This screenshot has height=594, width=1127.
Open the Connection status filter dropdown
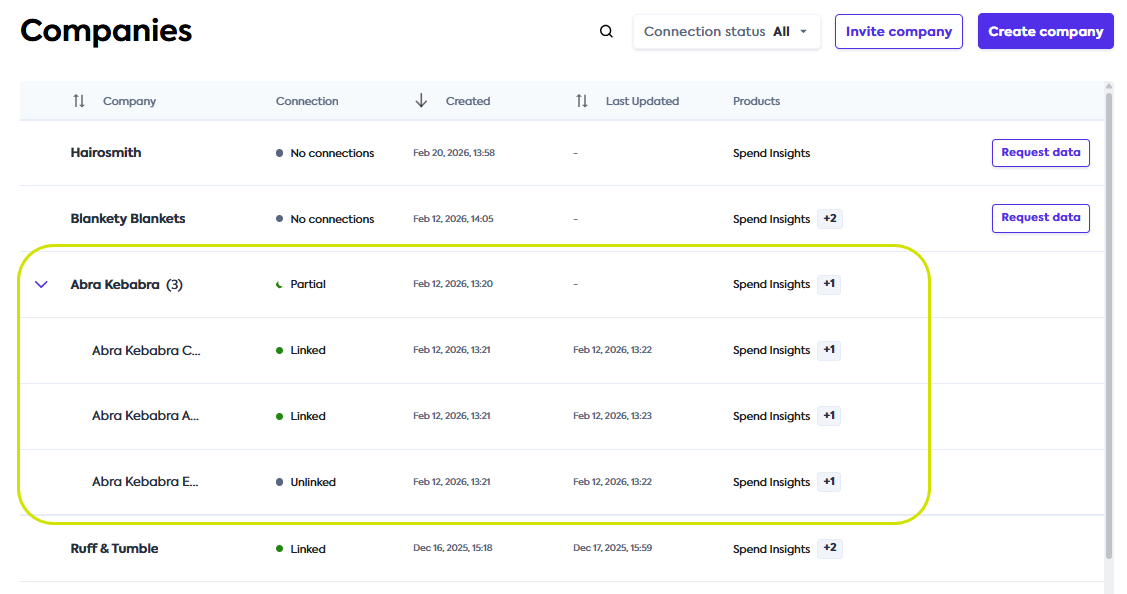(x=727, y=31)
